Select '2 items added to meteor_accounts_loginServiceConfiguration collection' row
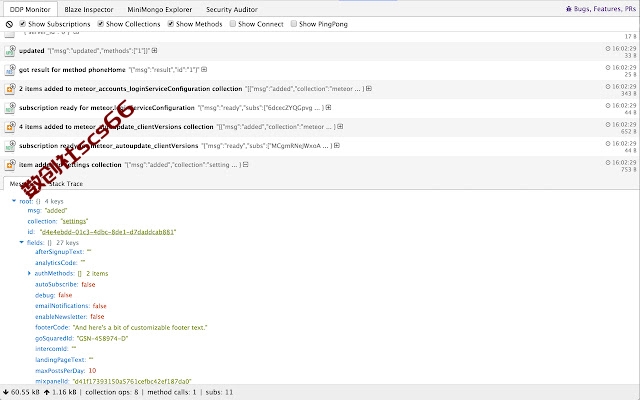Image resolution: width=640 pixels, height=400 pixels. pos(131,89)
